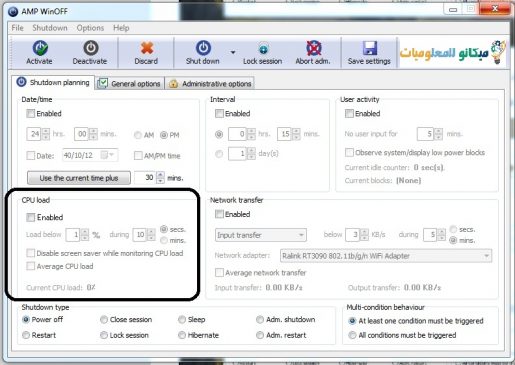This screenshot has width=515, height=365.
Task: Switch to the General options tab
Action: coord(130,83)
